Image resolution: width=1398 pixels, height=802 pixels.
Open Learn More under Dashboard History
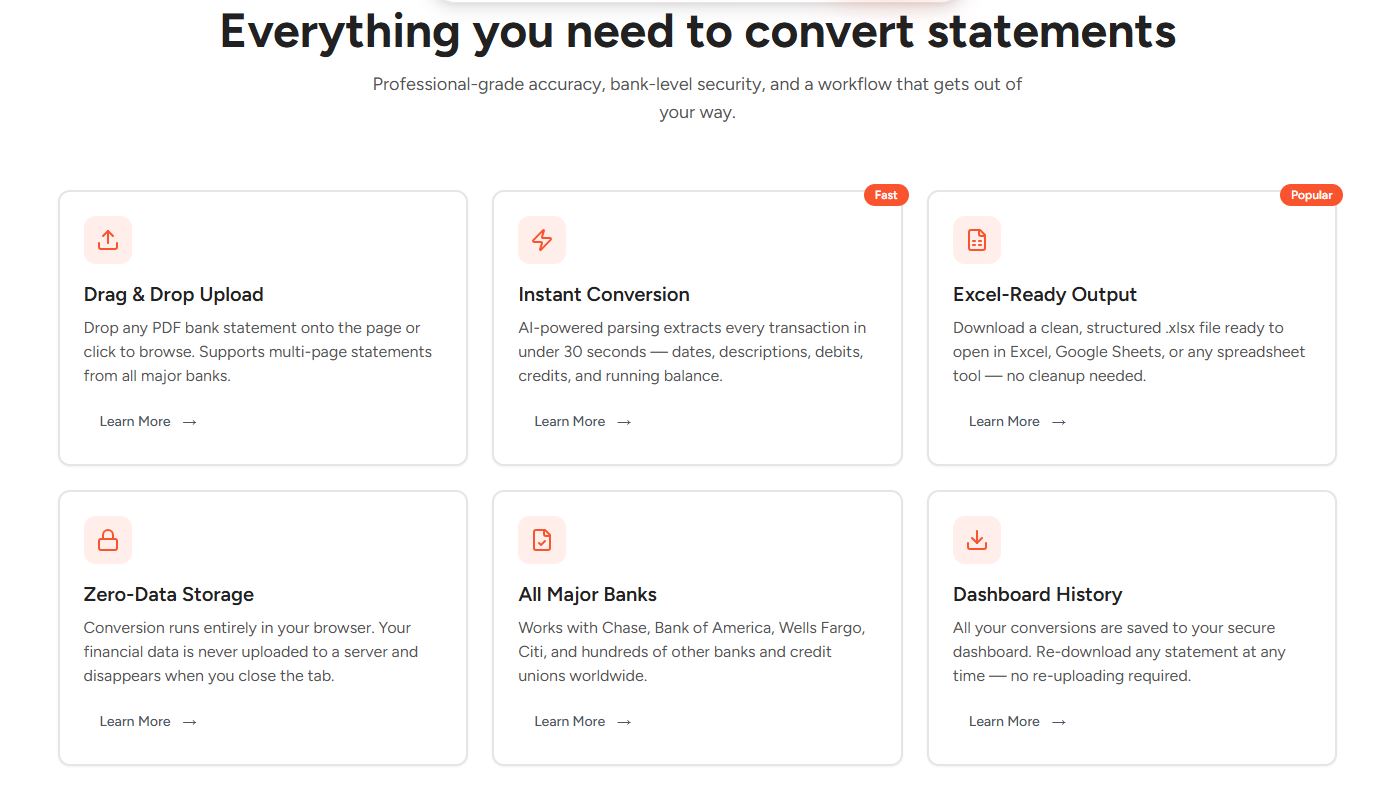tap(1017, 722)
